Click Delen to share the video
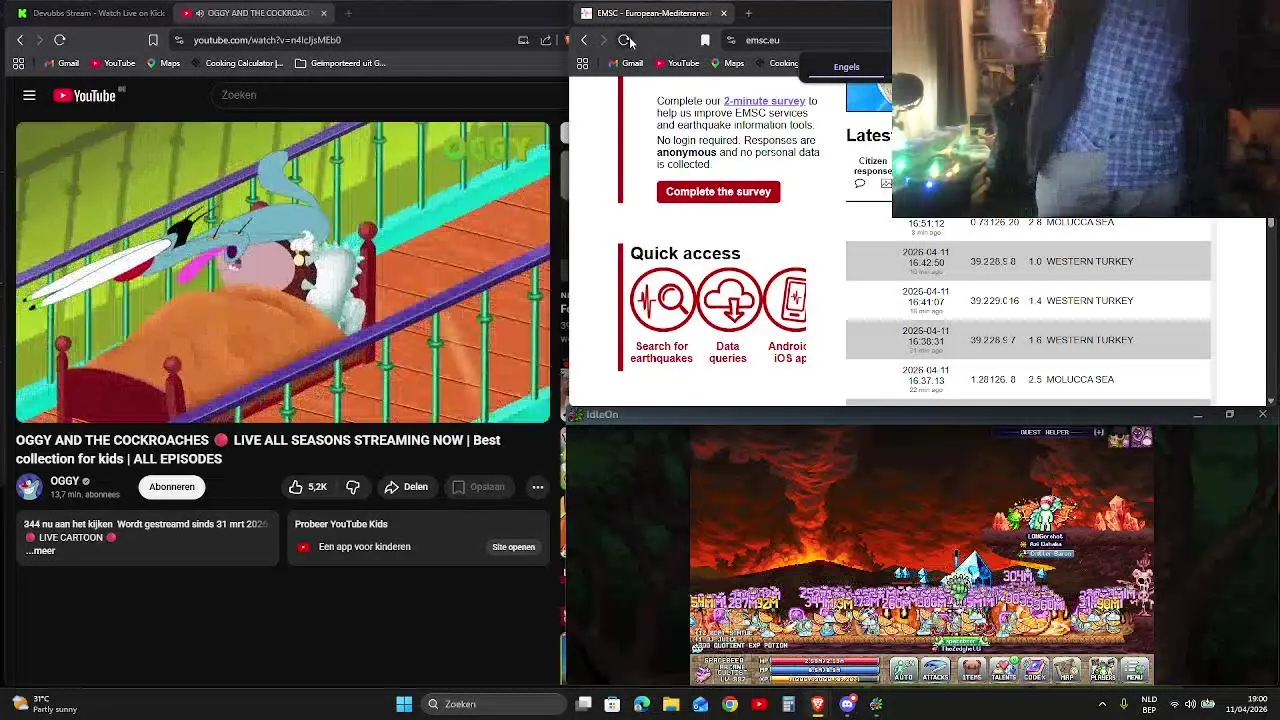The width and height of the screenshot is (1280, 720). [x=406, y=487]
